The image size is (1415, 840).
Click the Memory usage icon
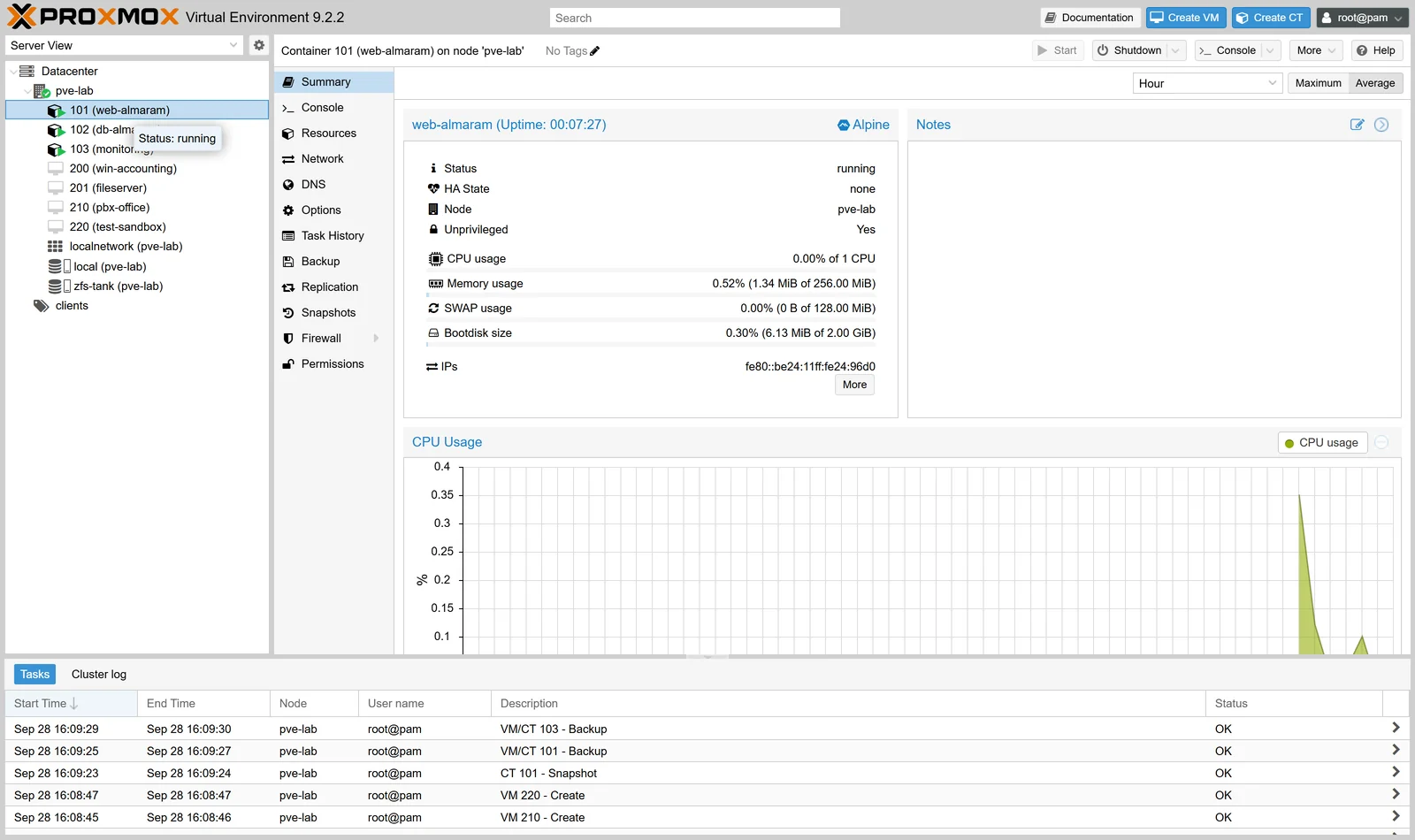(x=436, y=284)
